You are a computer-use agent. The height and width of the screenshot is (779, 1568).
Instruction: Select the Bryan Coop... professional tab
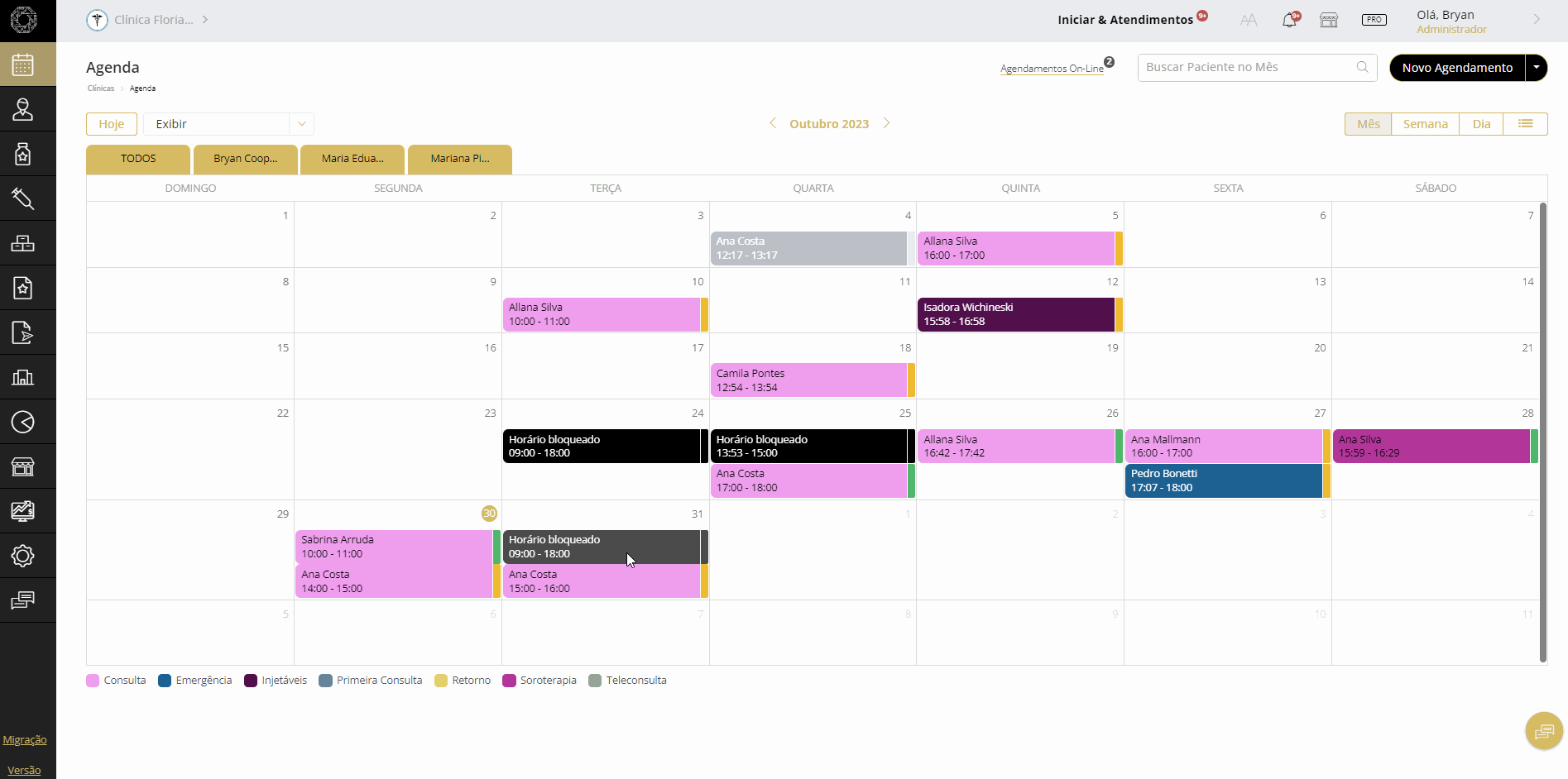tap(245, 159)
